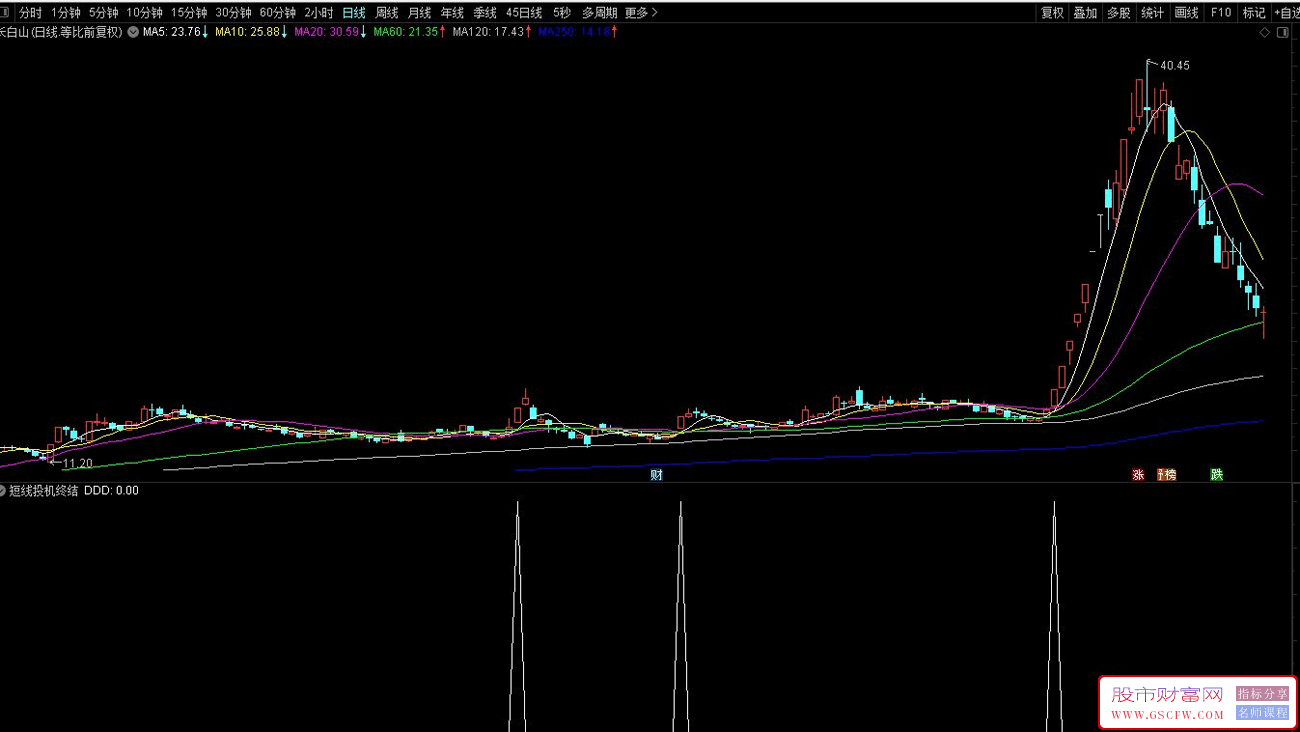The width and height of the screenshot is (1300, 732).
Task: Expand the 更多 more periods dropdown
Action: coord(641,13)
